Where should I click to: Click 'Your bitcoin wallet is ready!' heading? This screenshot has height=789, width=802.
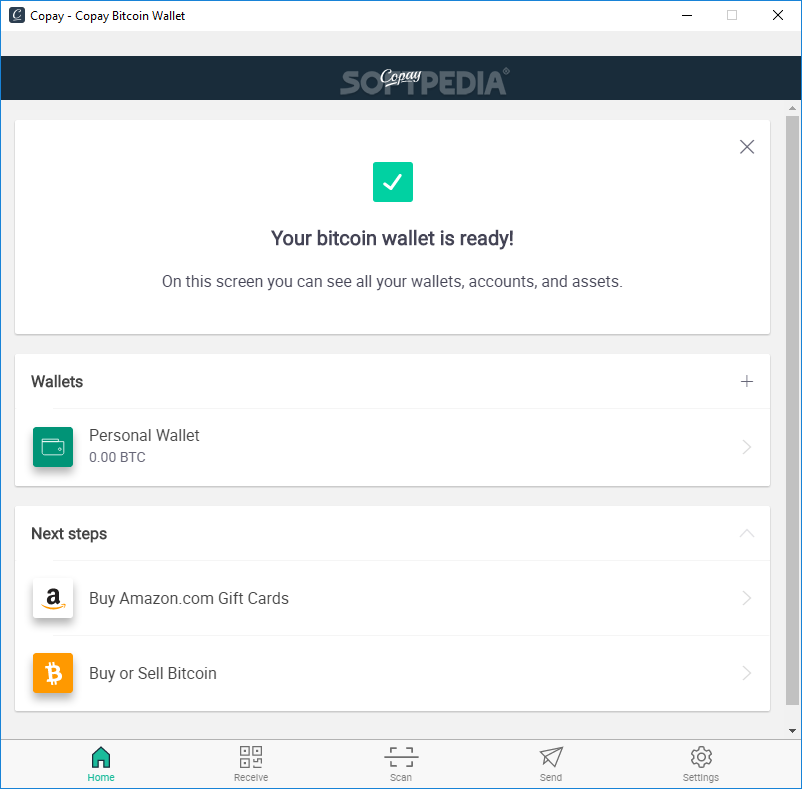(392, 238)
